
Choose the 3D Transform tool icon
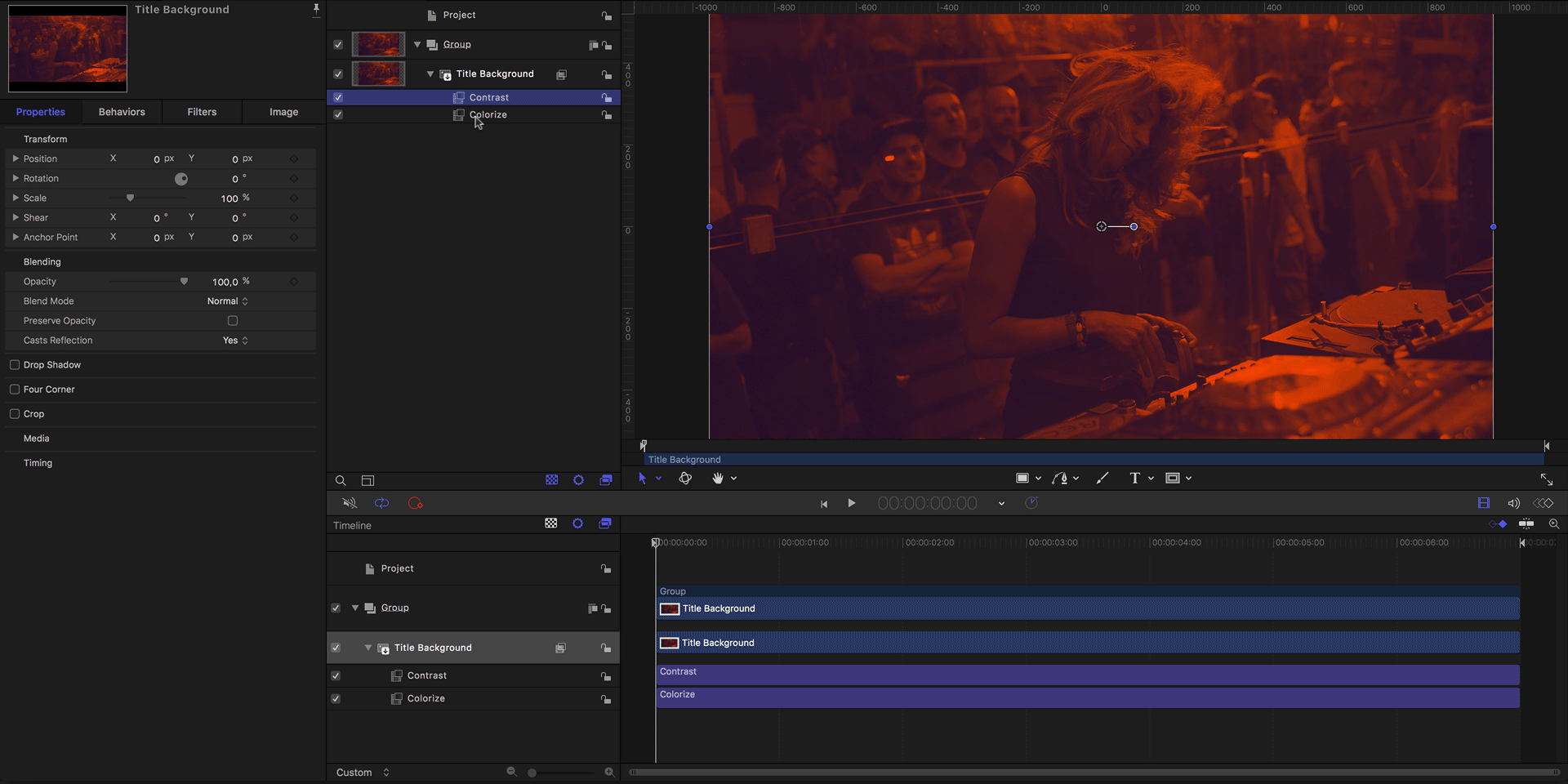point(685,479)
